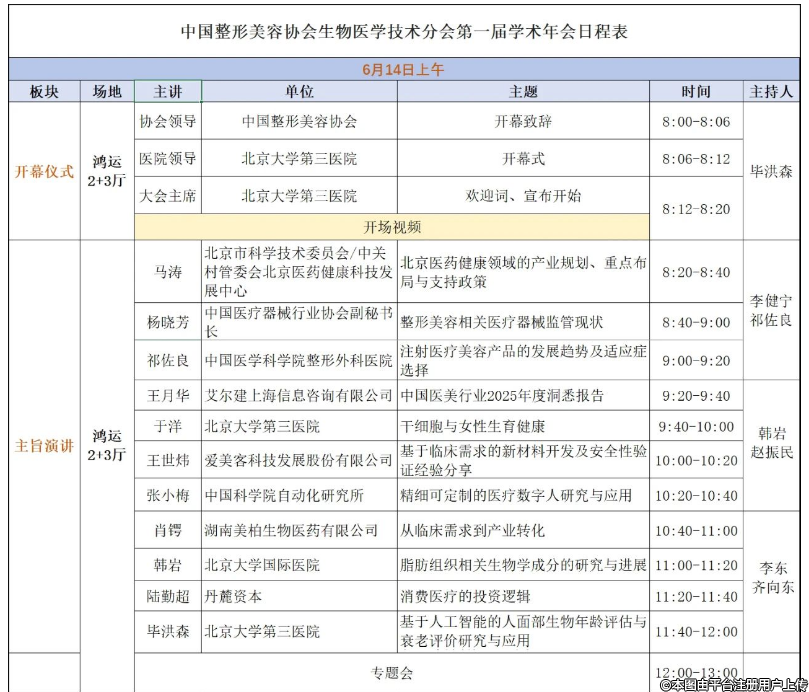The height and width of the screenshot is (692, 809).
Task: Click the schedule title at the top
Action: 404,31
